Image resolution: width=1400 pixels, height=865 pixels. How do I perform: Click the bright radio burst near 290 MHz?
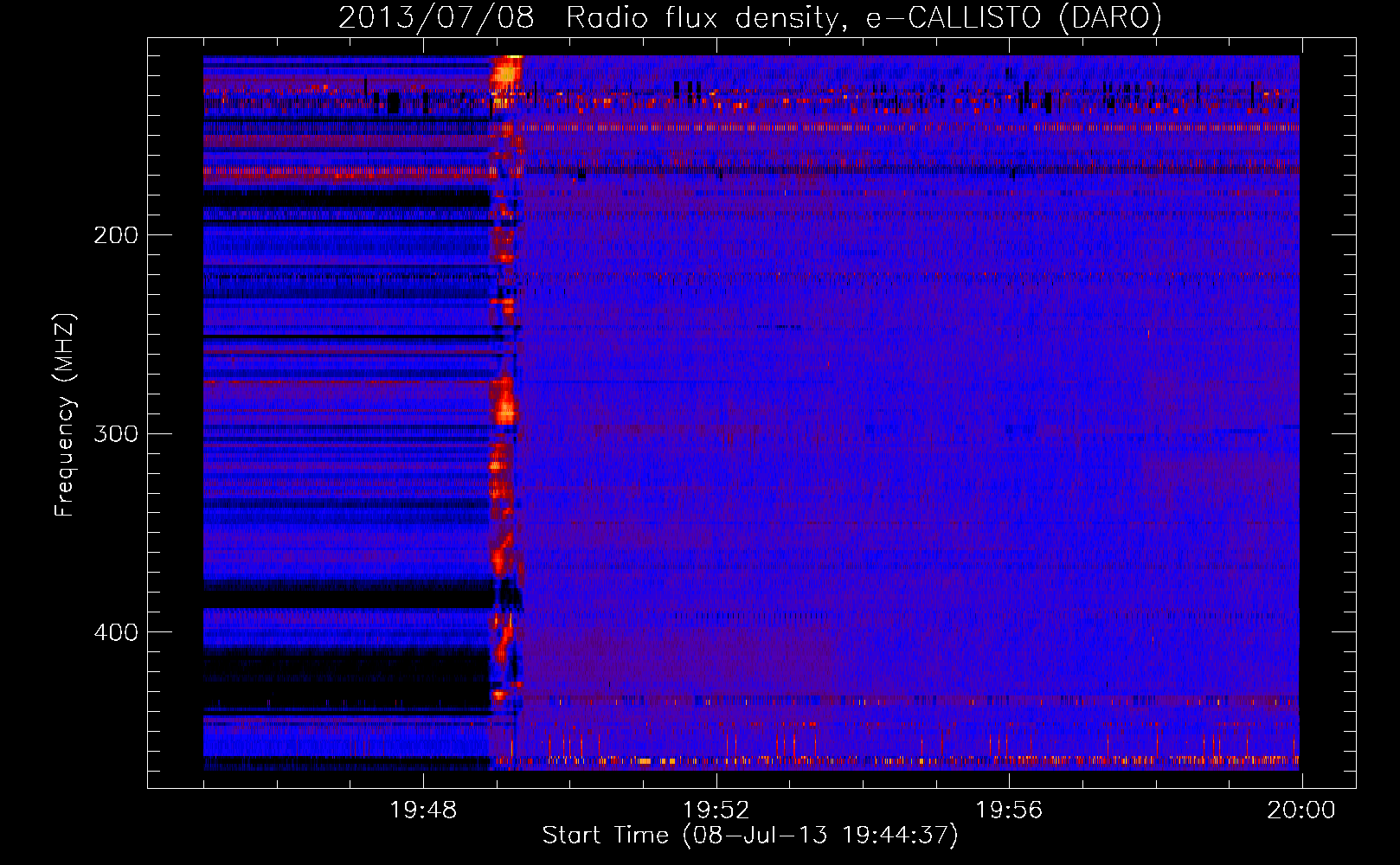pos(504,403)
